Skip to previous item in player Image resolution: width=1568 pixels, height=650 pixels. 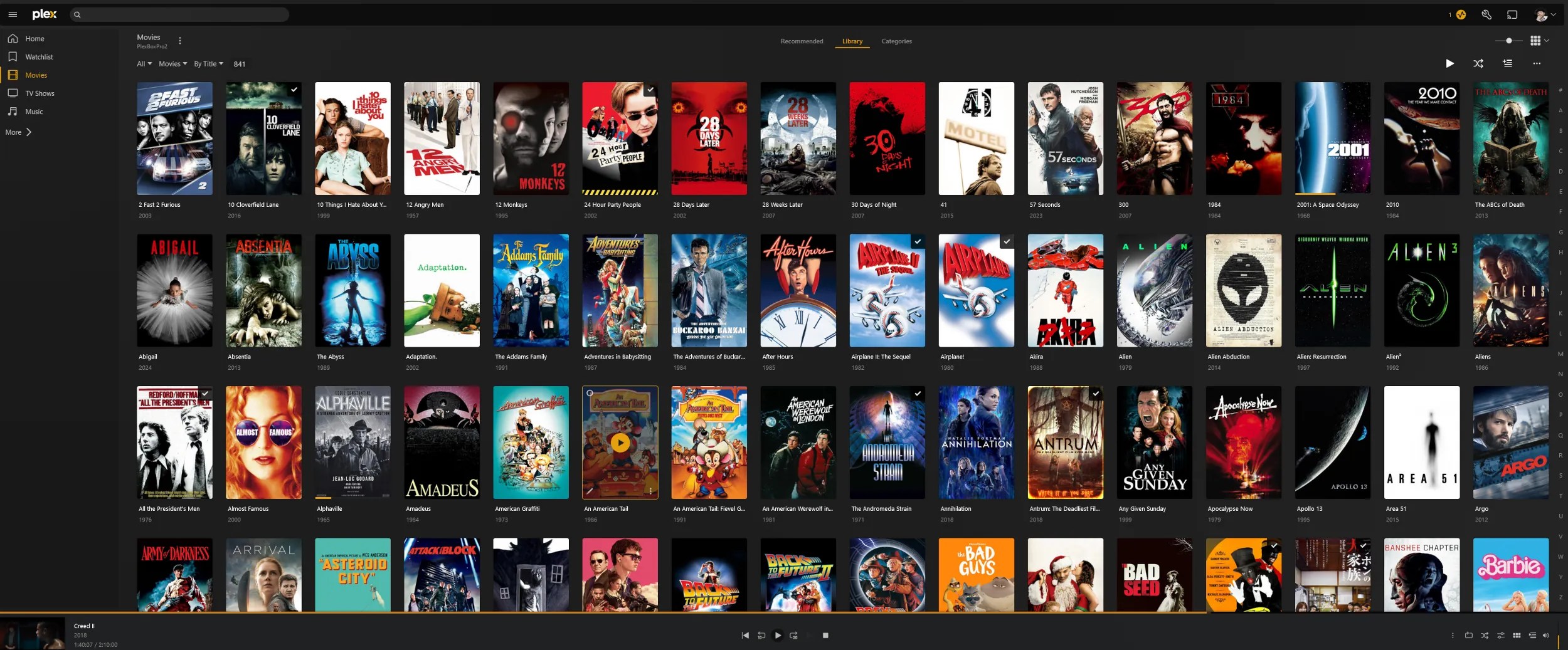(745, 635)
